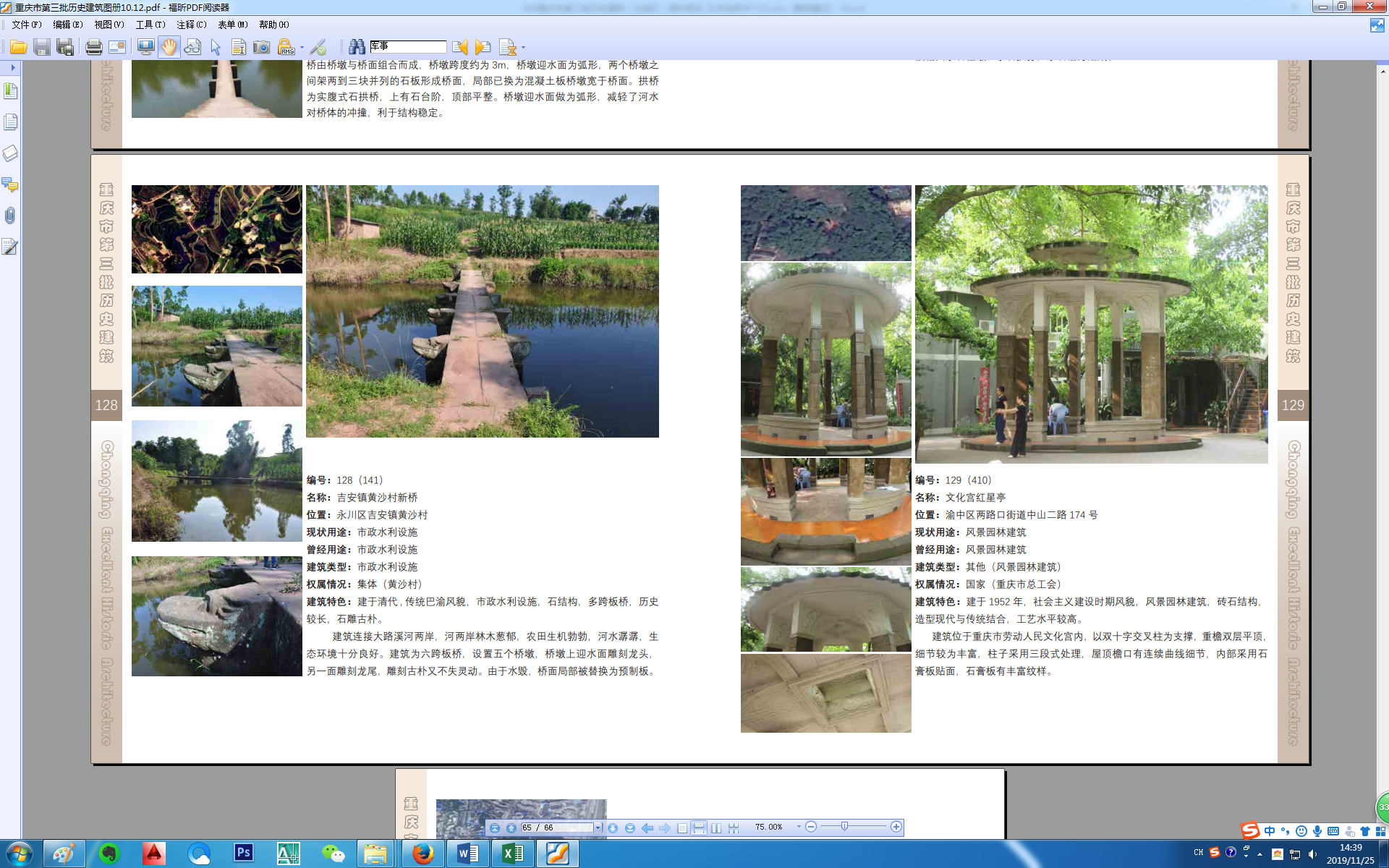Viewport: 1389px width, 868px height.
Task: Go to last page button
Action: point(630,827)
